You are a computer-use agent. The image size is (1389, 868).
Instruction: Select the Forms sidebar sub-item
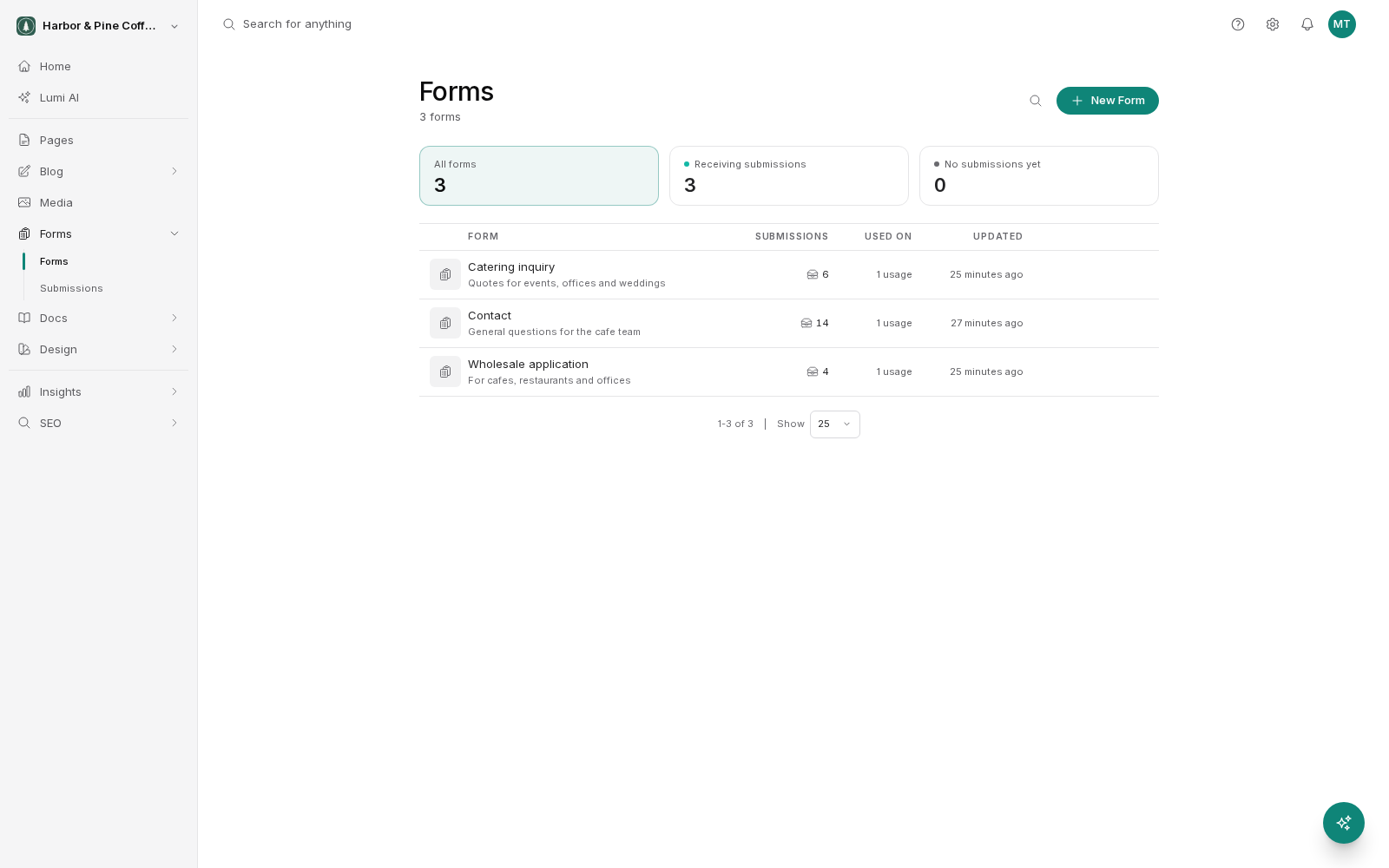click(54, 261)
